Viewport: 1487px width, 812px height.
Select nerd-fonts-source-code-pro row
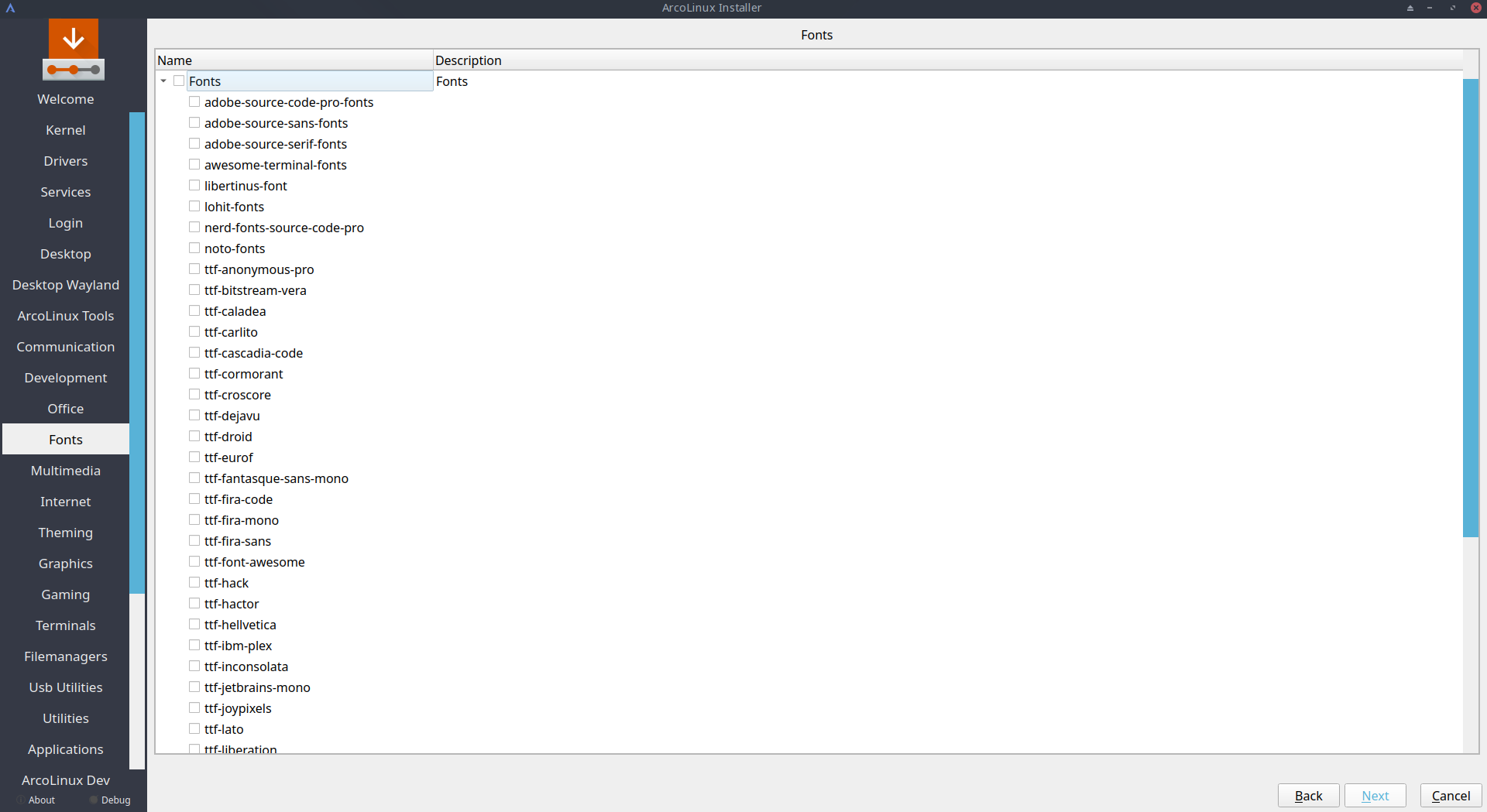click(x=284, y=228)
